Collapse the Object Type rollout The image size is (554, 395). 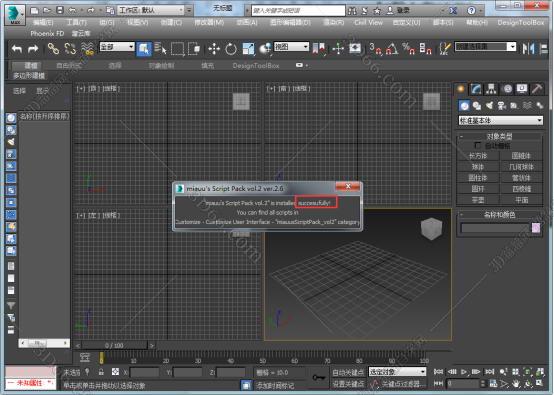499,136
